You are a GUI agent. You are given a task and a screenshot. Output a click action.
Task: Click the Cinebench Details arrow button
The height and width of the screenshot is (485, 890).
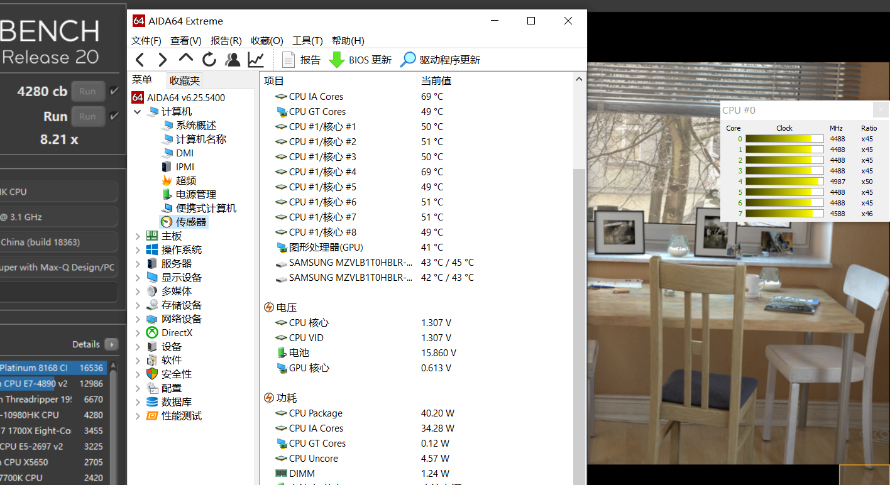click(x=112, y=344)
